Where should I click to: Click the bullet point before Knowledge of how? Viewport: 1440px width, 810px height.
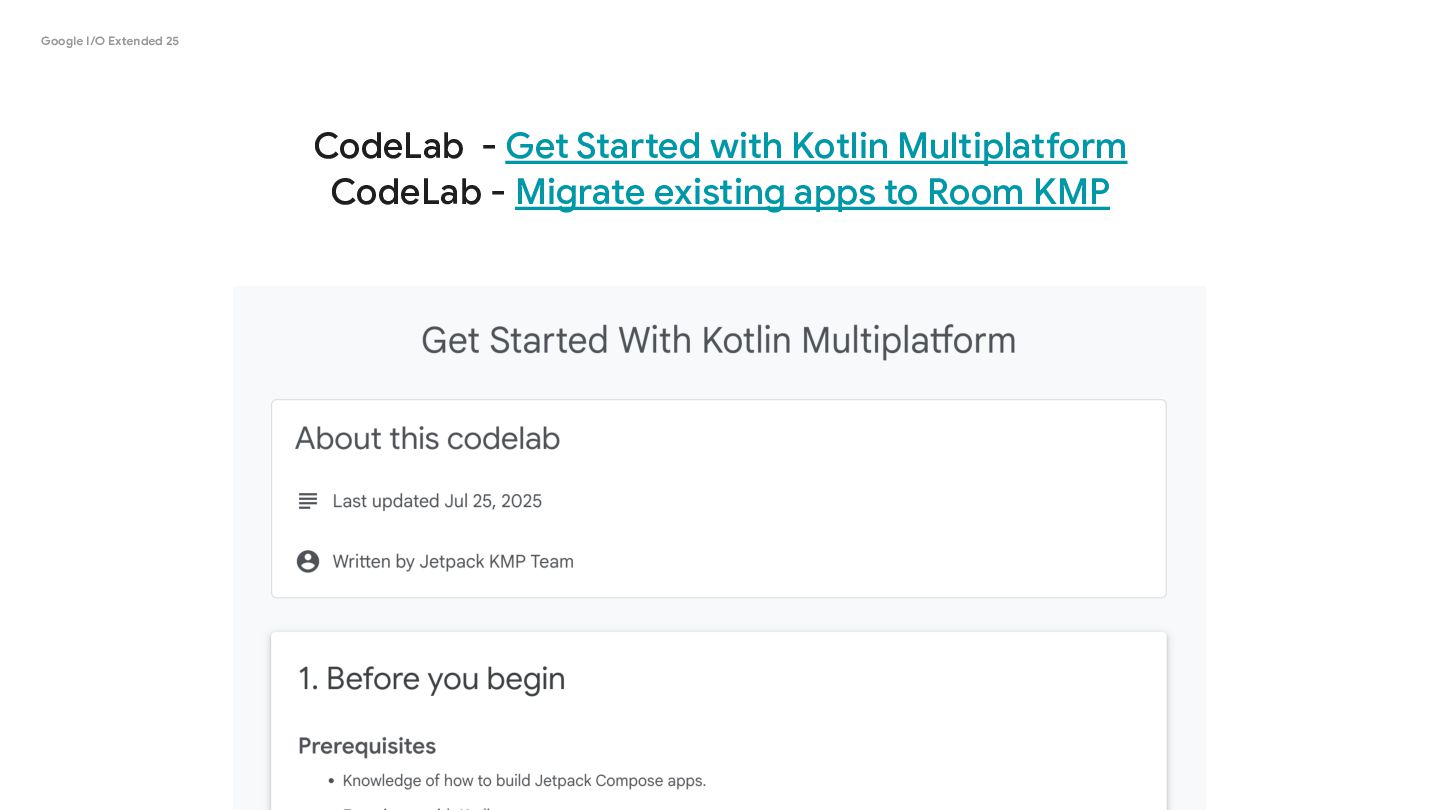pyautogui.click(x=331, y=781)
